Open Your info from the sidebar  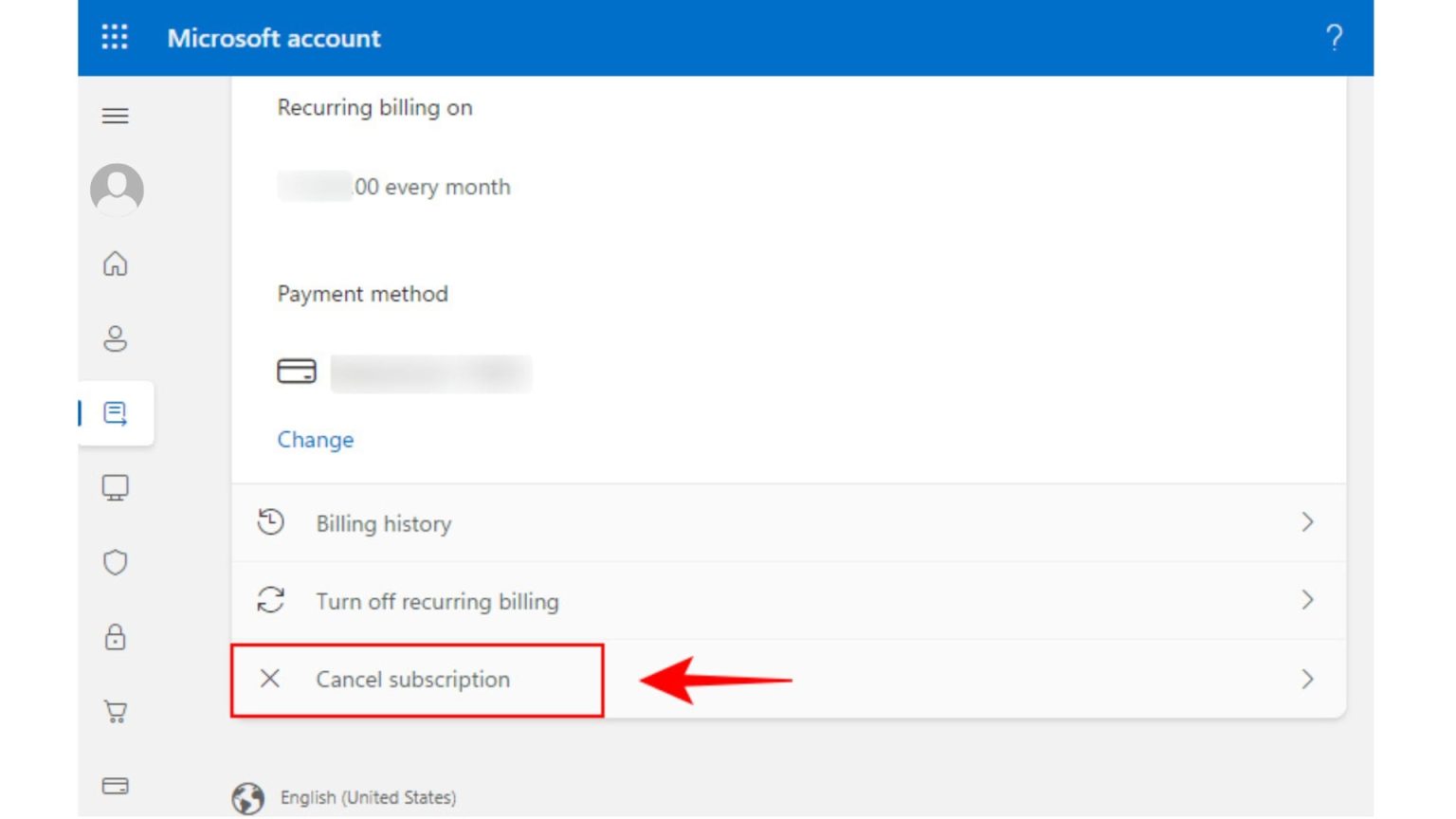115,339
